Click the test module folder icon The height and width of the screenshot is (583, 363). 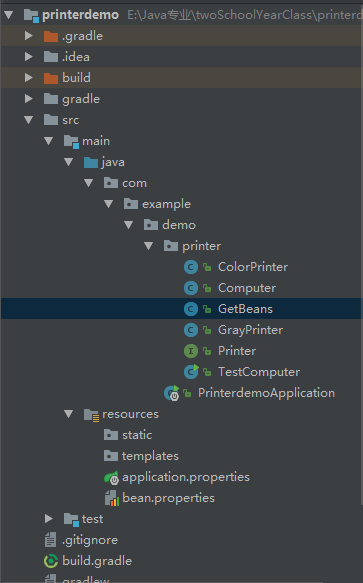click(71, 519)
